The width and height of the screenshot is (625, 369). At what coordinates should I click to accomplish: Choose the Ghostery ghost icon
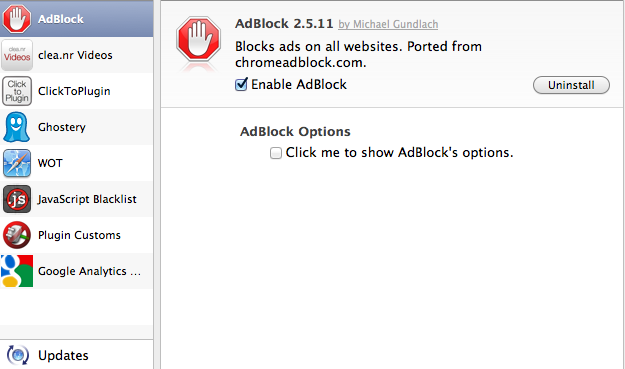[16, 127]
